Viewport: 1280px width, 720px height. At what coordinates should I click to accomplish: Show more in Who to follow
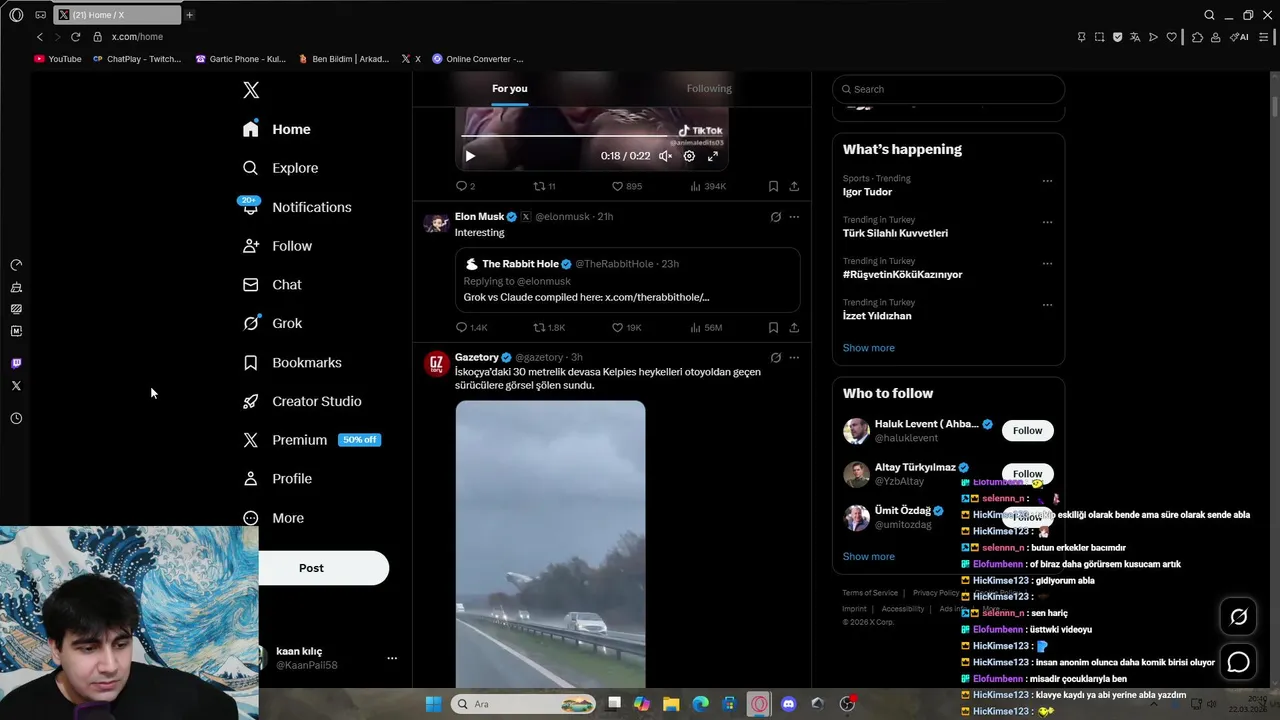[868, 557]
